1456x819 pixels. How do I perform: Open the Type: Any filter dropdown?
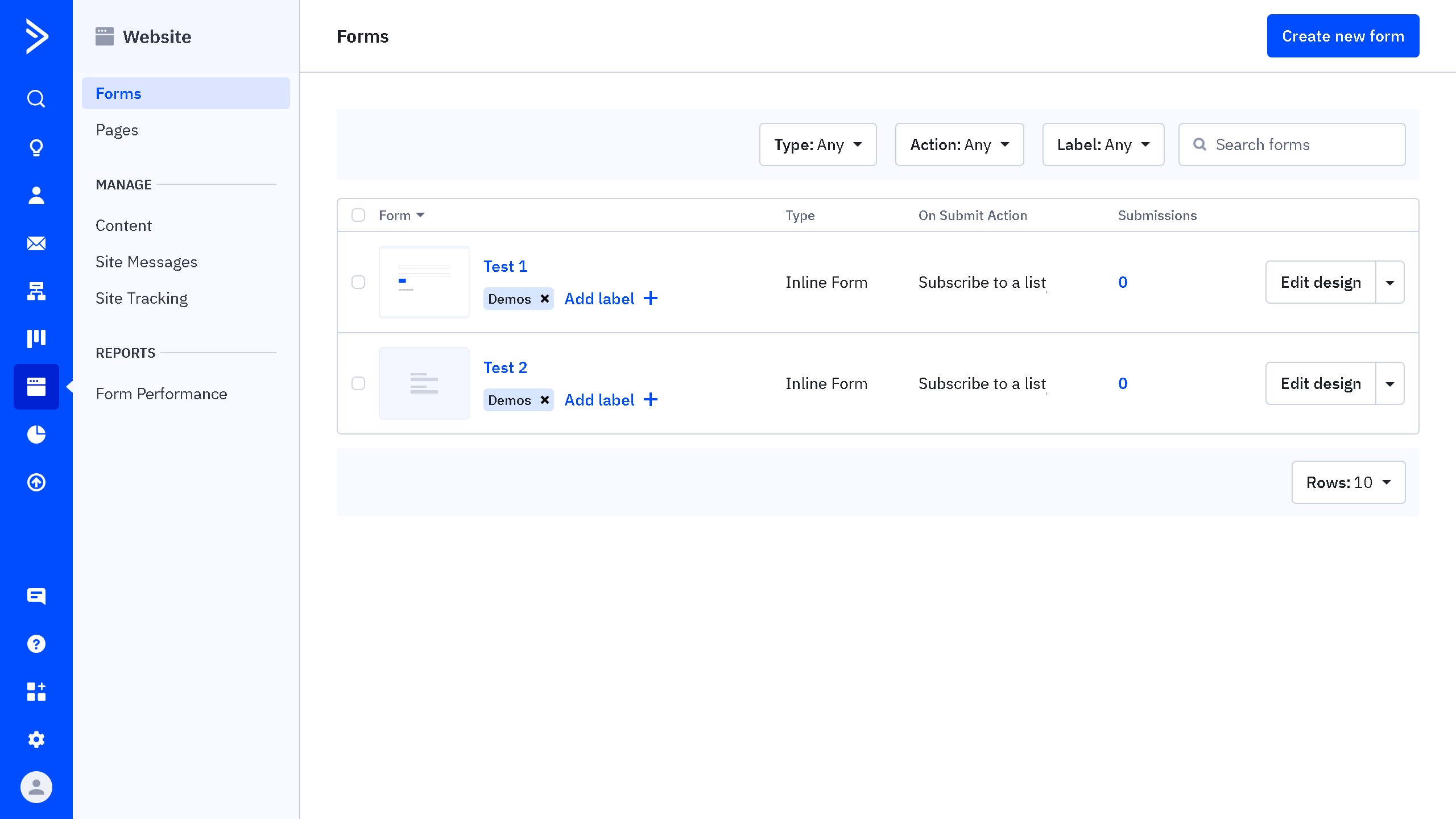pos(817,144)
